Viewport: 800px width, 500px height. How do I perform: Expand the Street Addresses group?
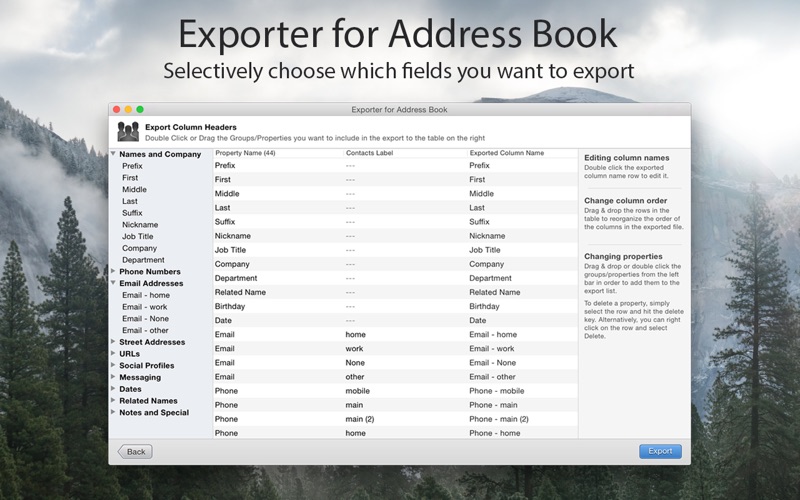coord(113,341)
